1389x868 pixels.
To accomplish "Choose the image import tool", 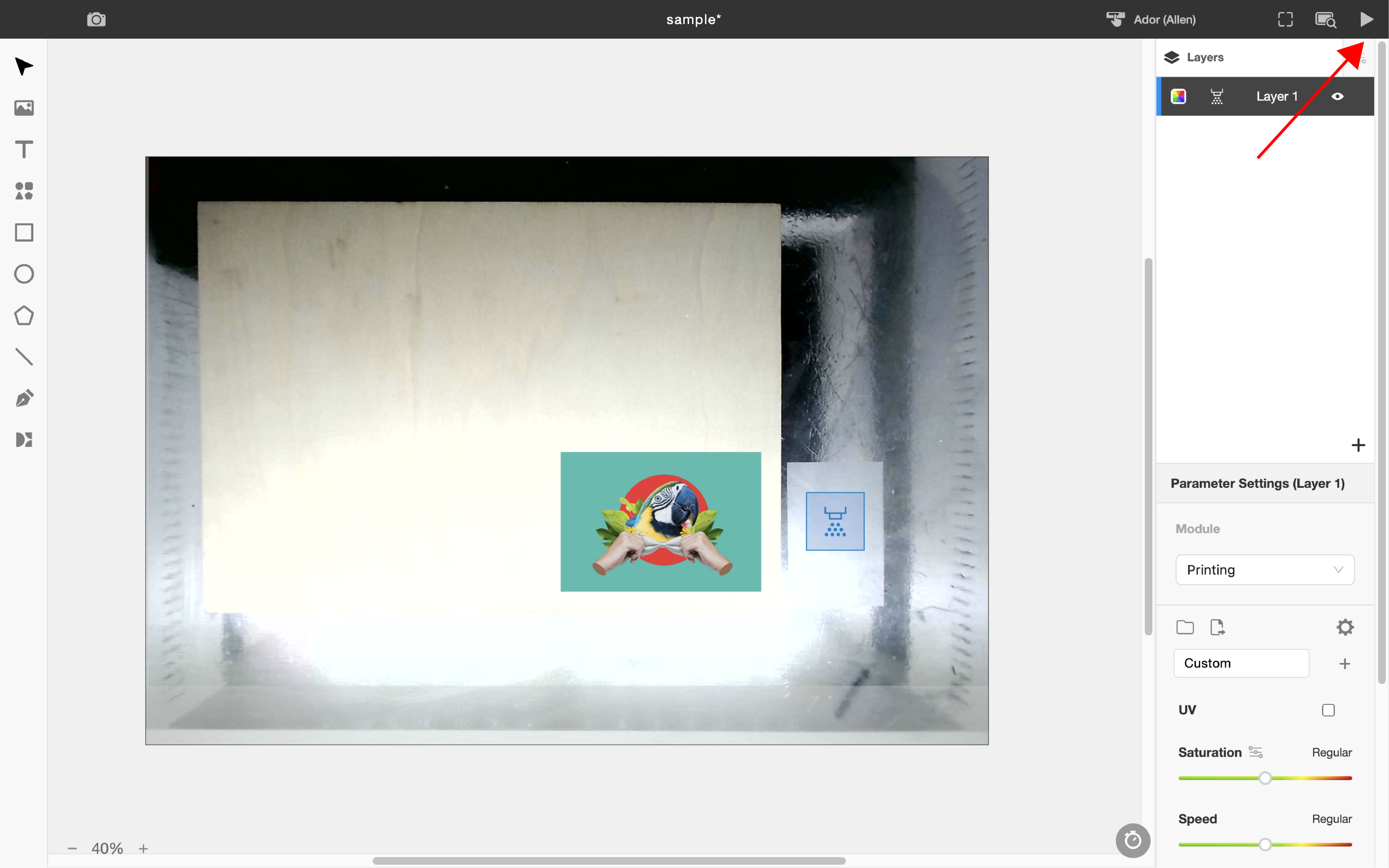I will click(24, 108).
